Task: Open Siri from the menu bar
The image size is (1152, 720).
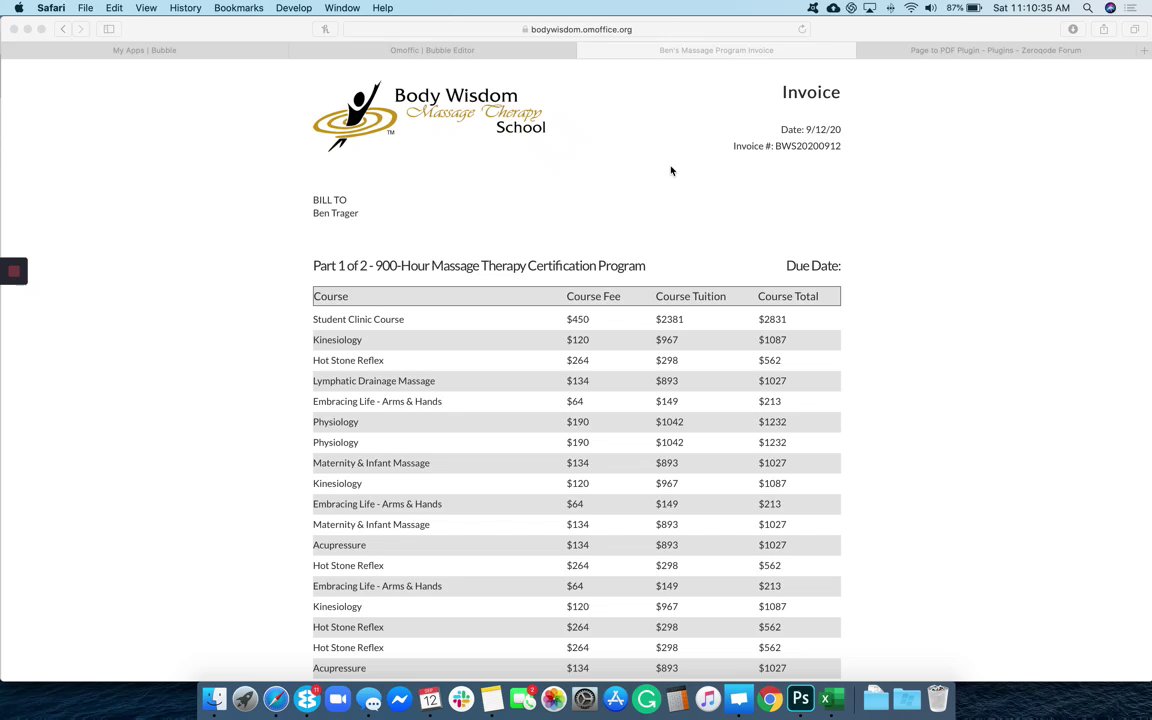Action: [x=1110, y=8]
